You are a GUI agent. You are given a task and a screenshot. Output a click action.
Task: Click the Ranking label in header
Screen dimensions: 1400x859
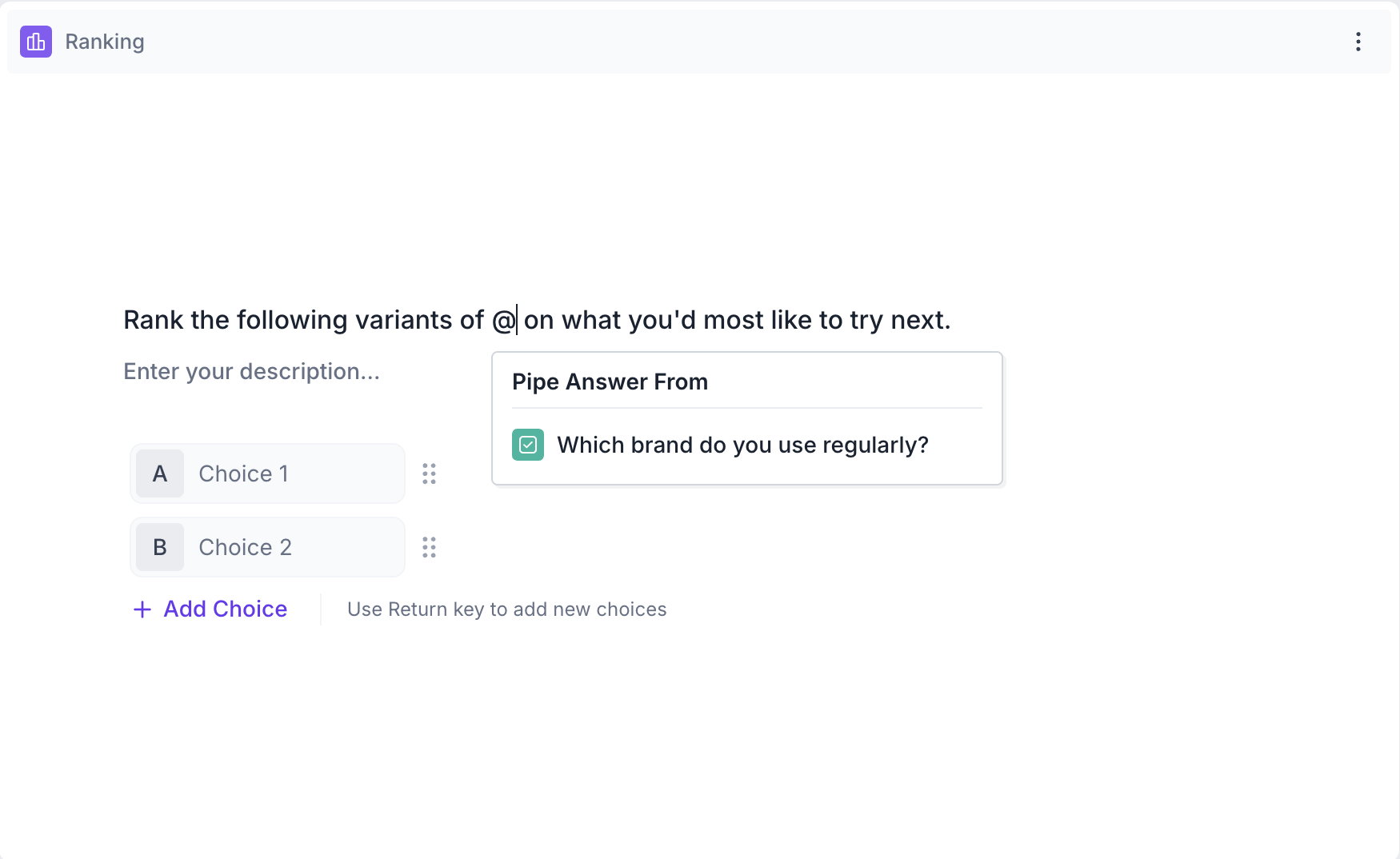[105, 42]
